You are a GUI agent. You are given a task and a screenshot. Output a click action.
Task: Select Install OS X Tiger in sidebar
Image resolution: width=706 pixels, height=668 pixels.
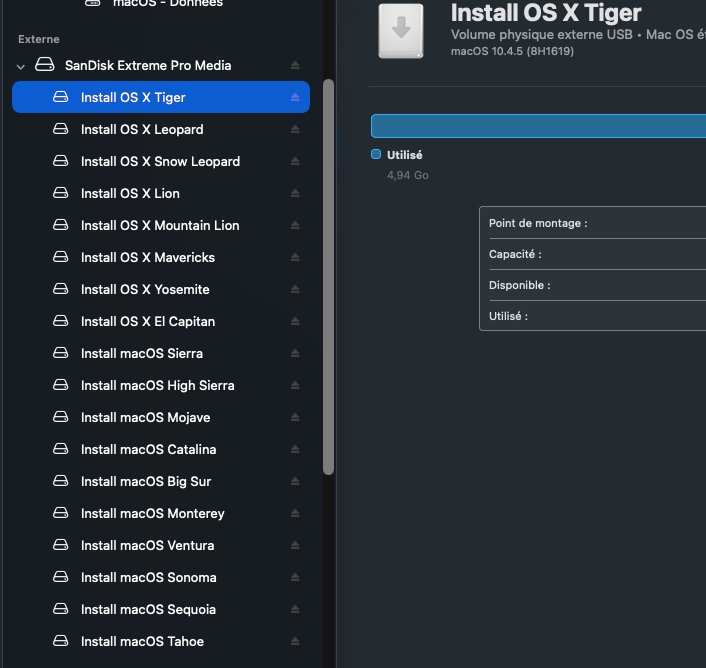coord(161,97)
